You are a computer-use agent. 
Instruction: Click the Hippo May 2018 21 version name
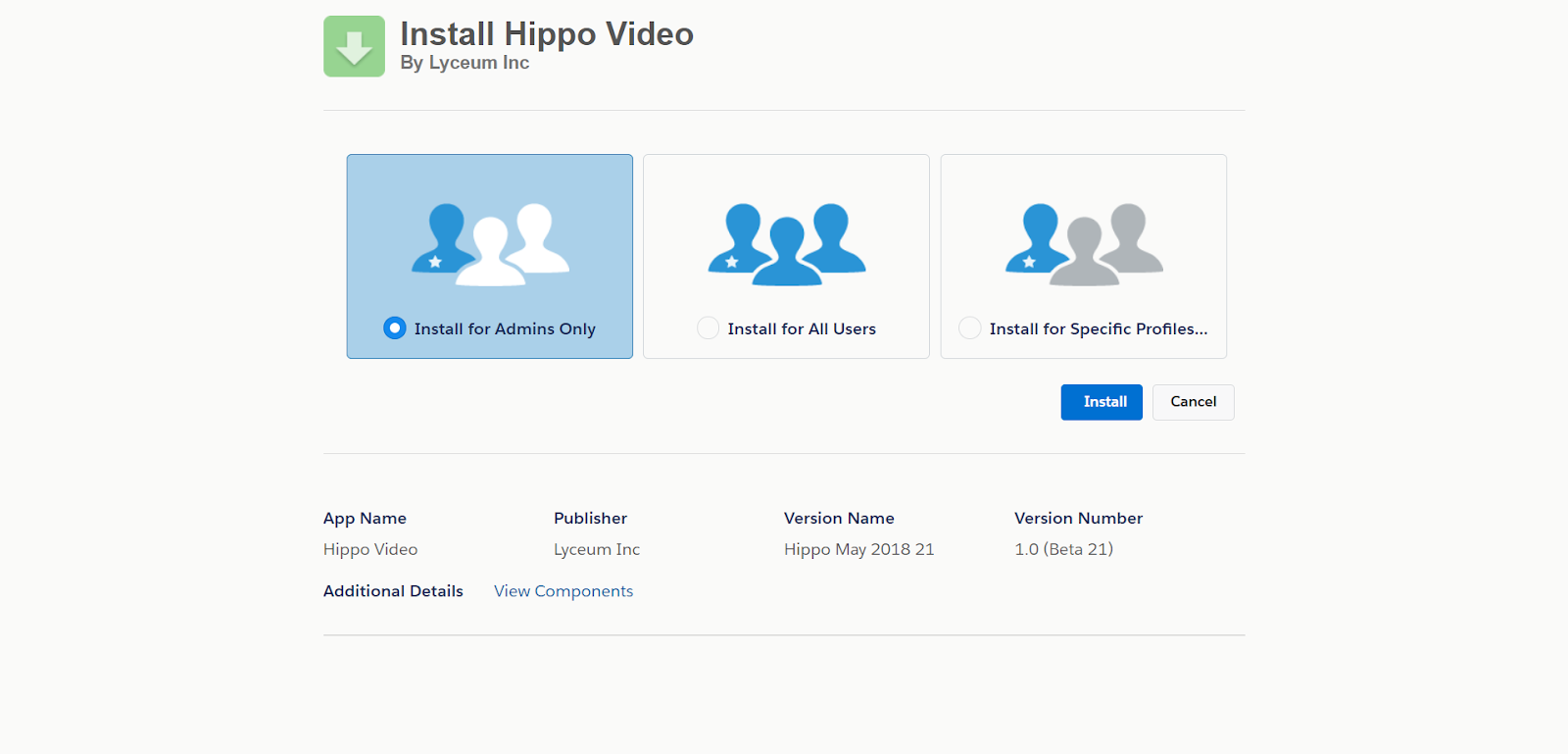[x=858, y=550]
